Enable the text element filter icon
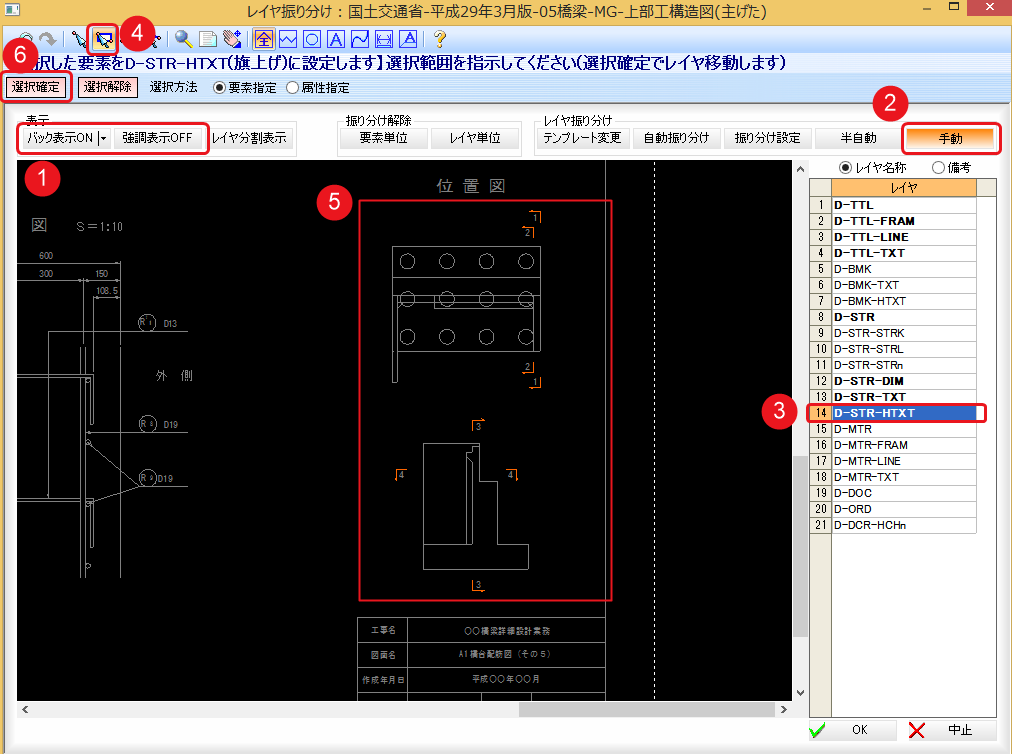Image resolution: width=1012 pixels, height=754 pixels. click(337, 39)
